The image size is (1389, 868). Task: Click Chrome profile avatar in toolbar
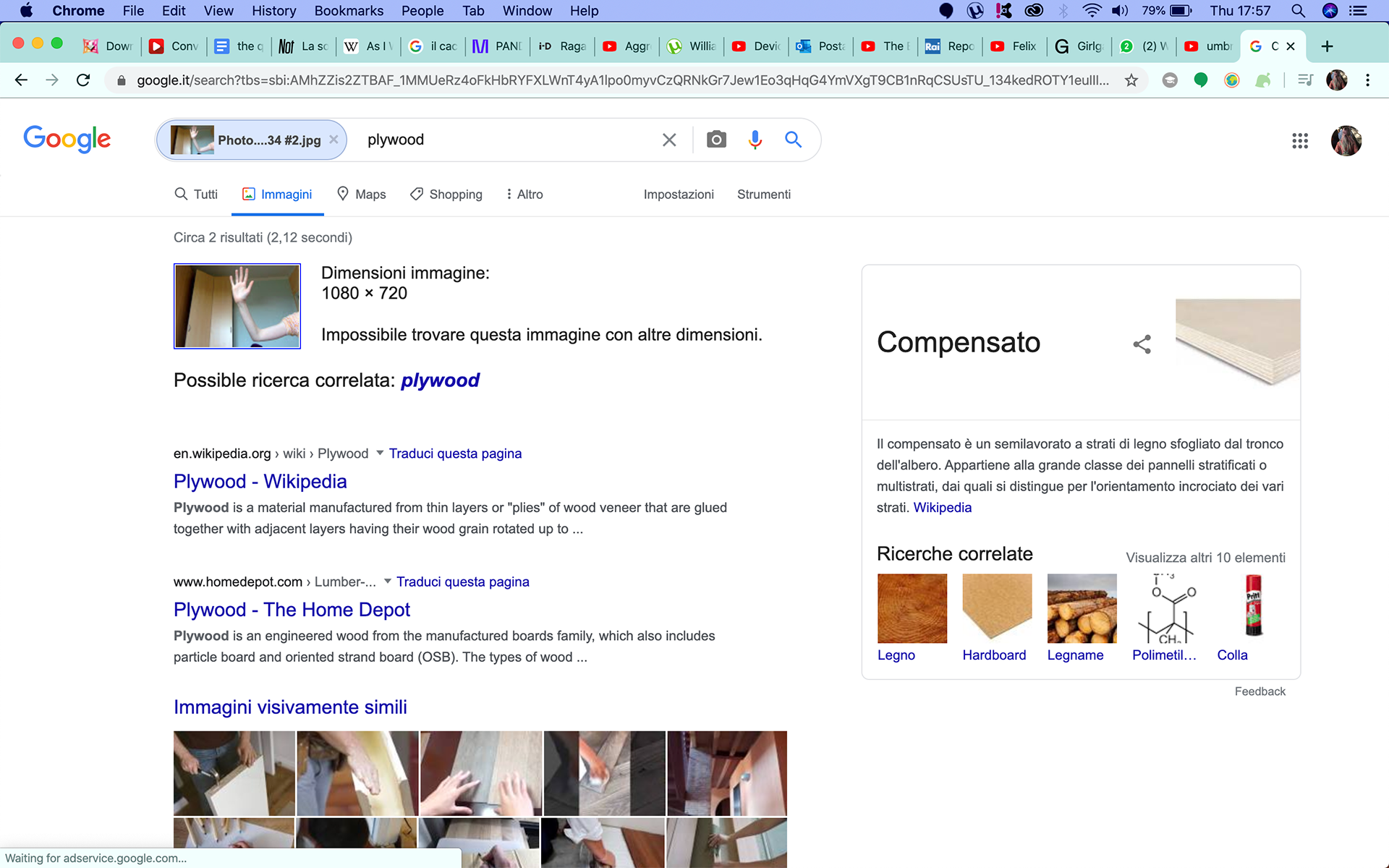[1337, 80]
